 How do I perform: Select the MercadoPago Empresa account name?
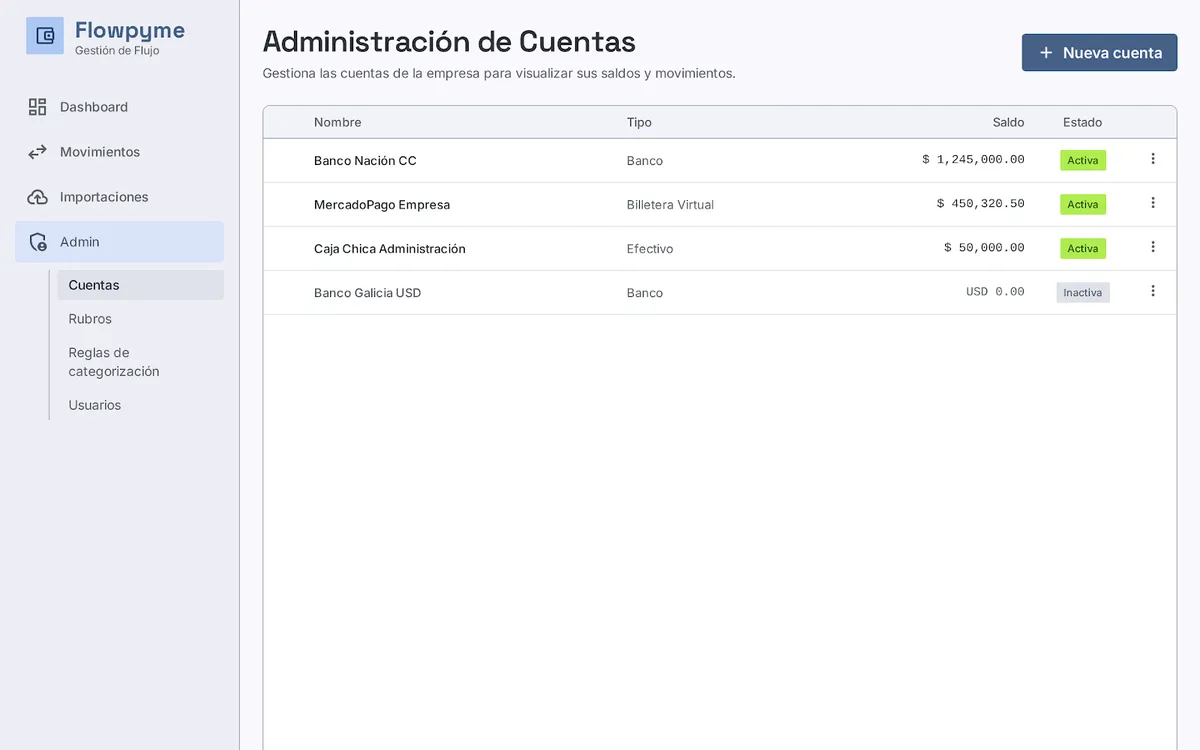[382, 205]
